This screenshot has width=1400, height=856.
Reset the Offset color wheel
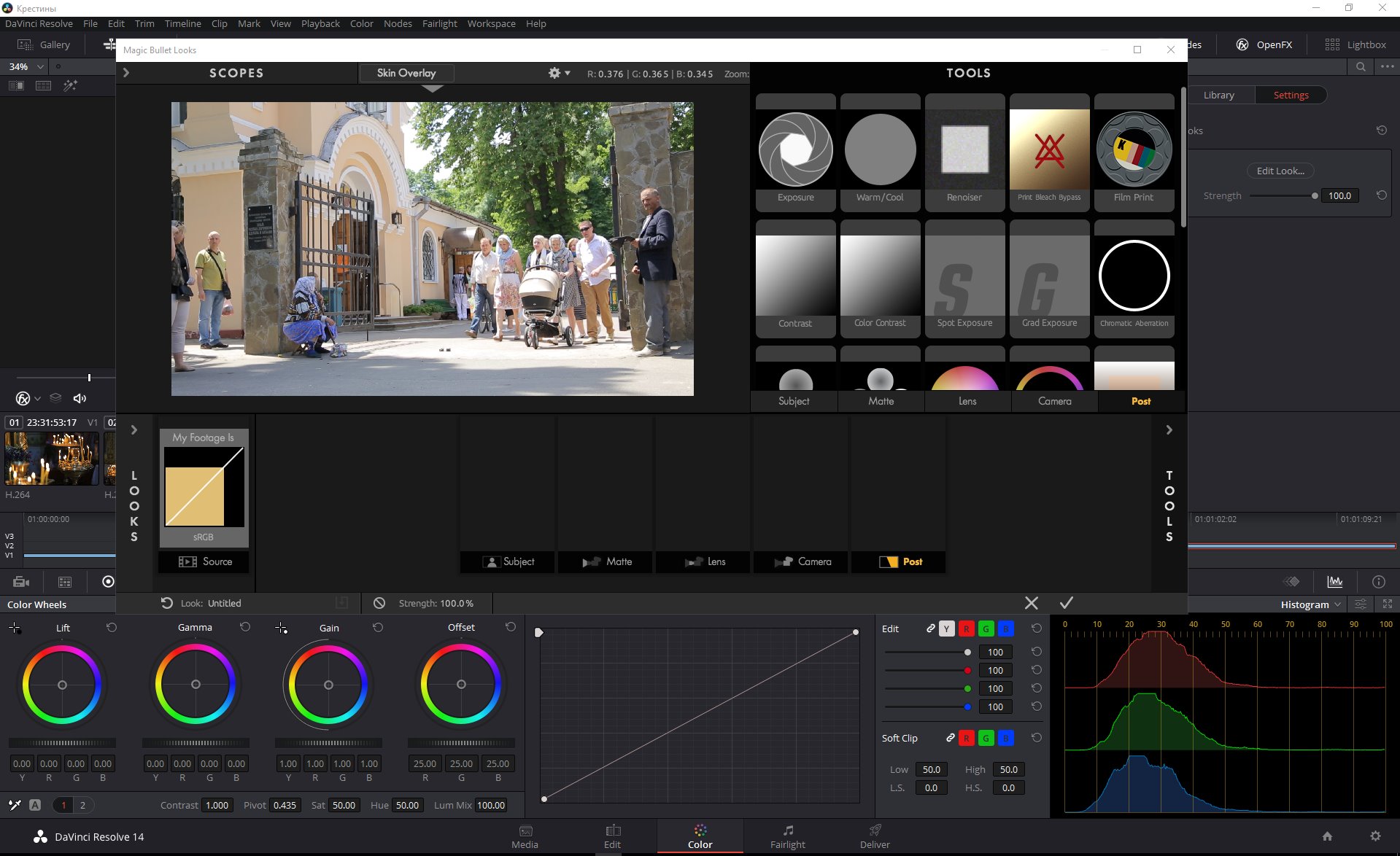511,627
